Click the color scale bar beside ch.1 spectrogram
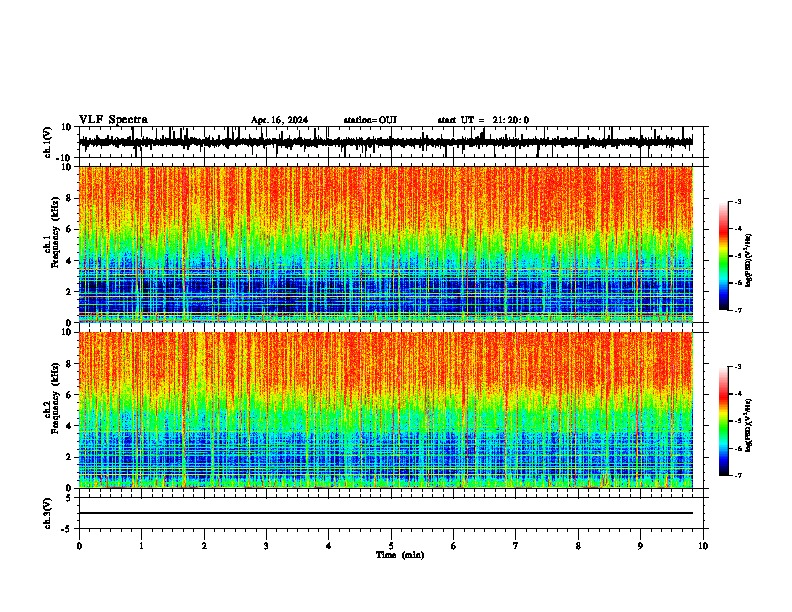 (x=724, y=256)
